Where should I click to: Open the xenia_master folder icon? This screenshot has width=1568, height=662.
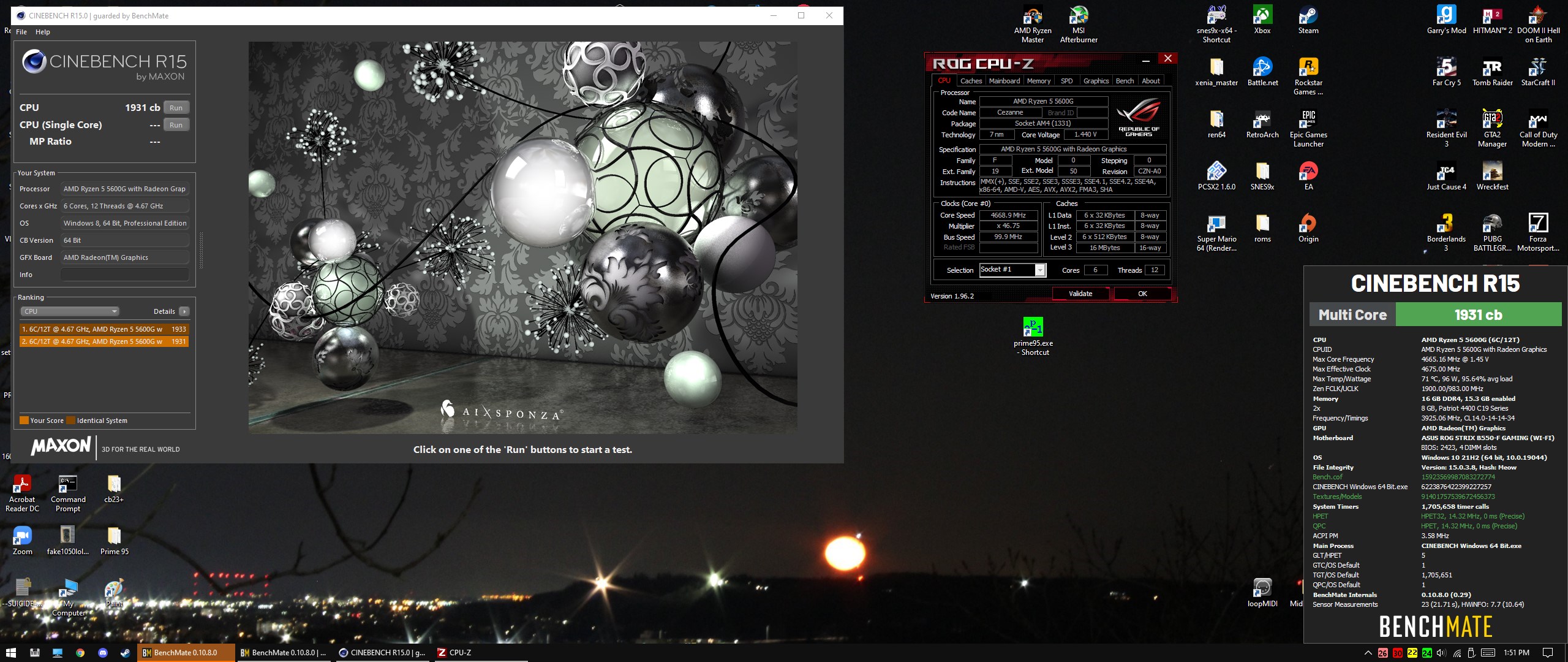(x=1216, y=72)
